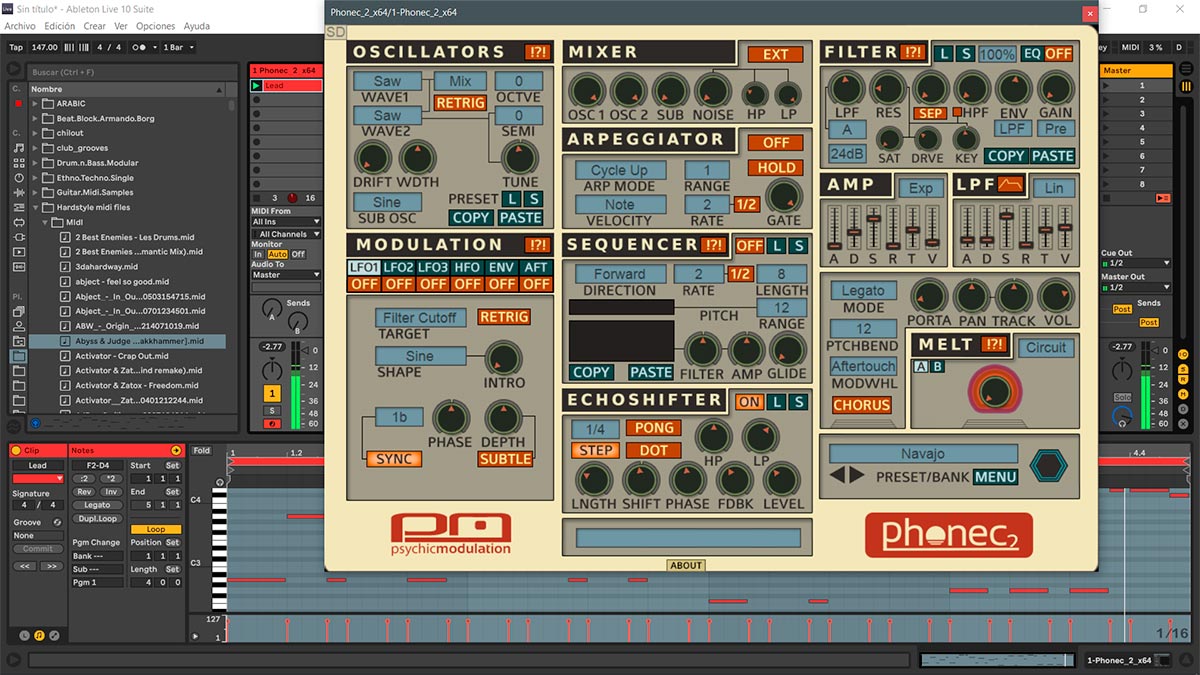1200x675 pixels.
Task: Switch to the ENV modulation tab
Action: pyautogui.click(x=501, y=268)
